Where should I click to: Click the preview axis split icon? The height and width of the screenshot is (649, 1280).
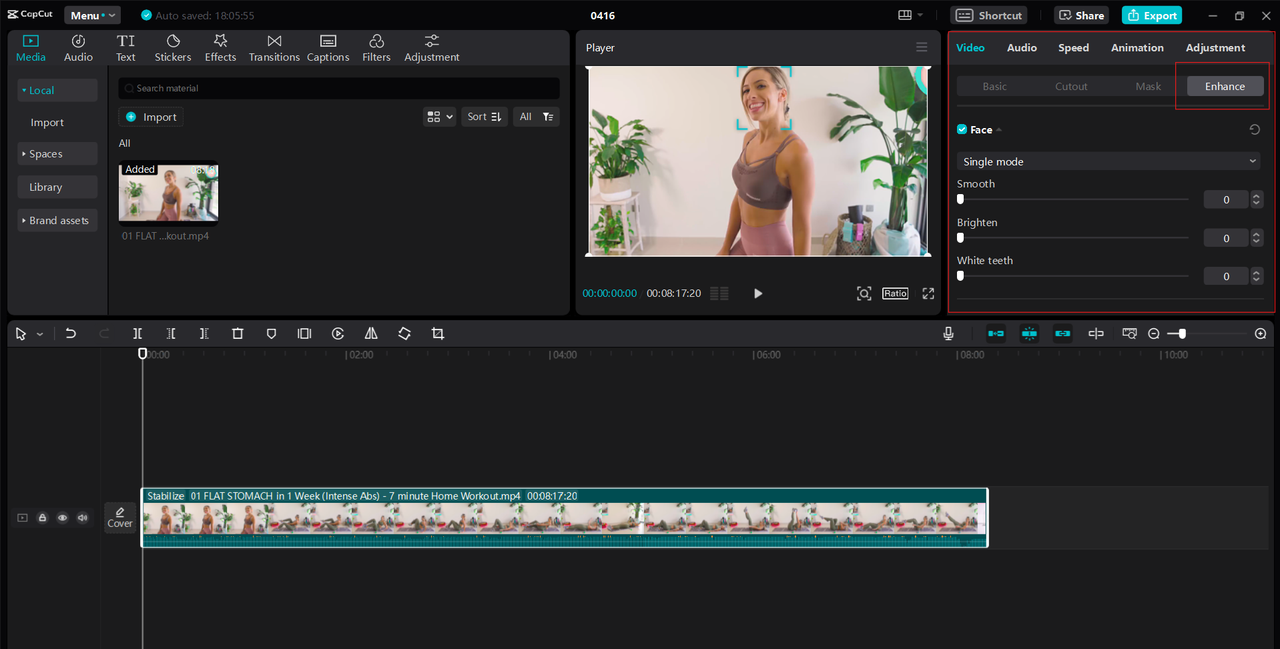point(1096,334)
